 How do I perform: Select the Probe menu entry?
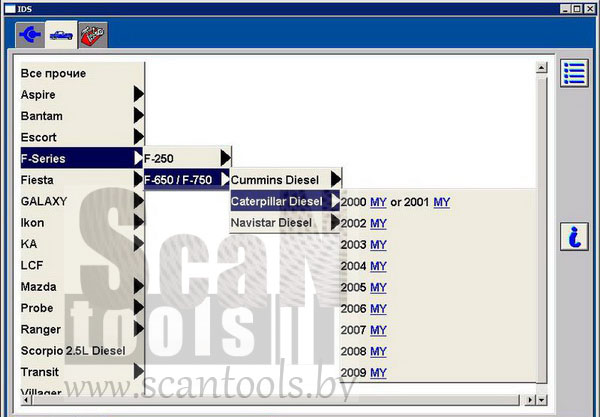[x=82, y=308]
